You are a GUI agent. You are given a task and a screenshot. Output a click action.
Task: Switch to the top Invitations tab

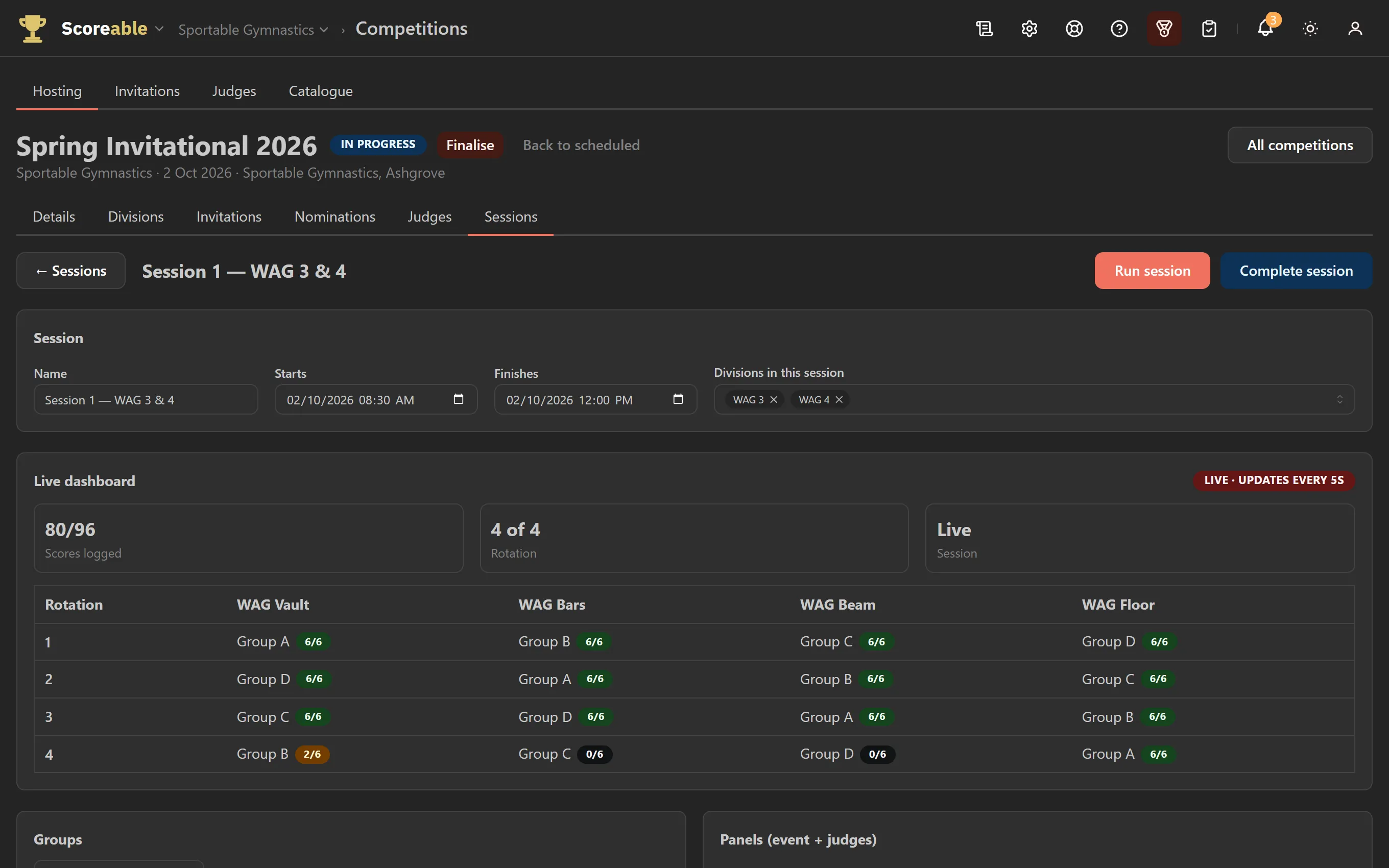pyautogui.click(x=147, y=91)
